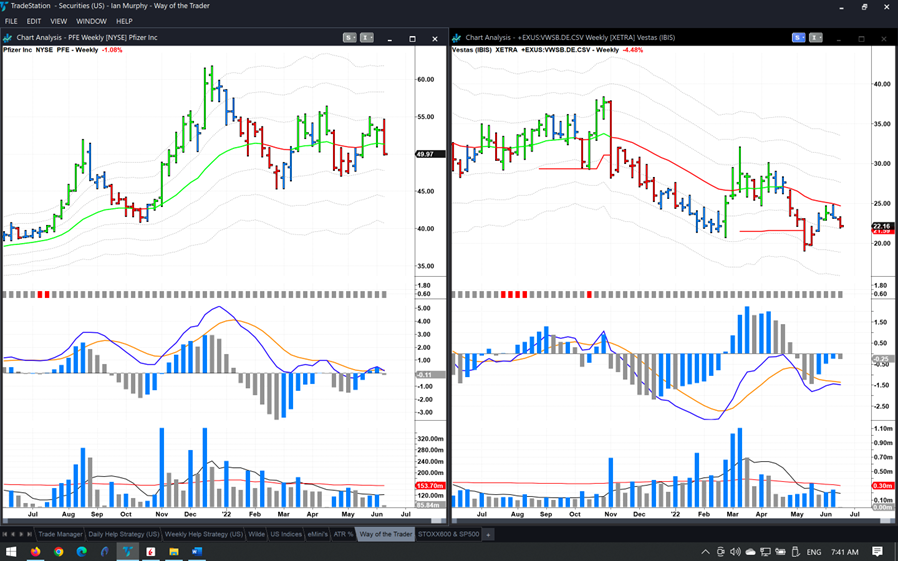Open OneDrive cloud icon in system tray

pyautogui.click(x=750, y=552)
